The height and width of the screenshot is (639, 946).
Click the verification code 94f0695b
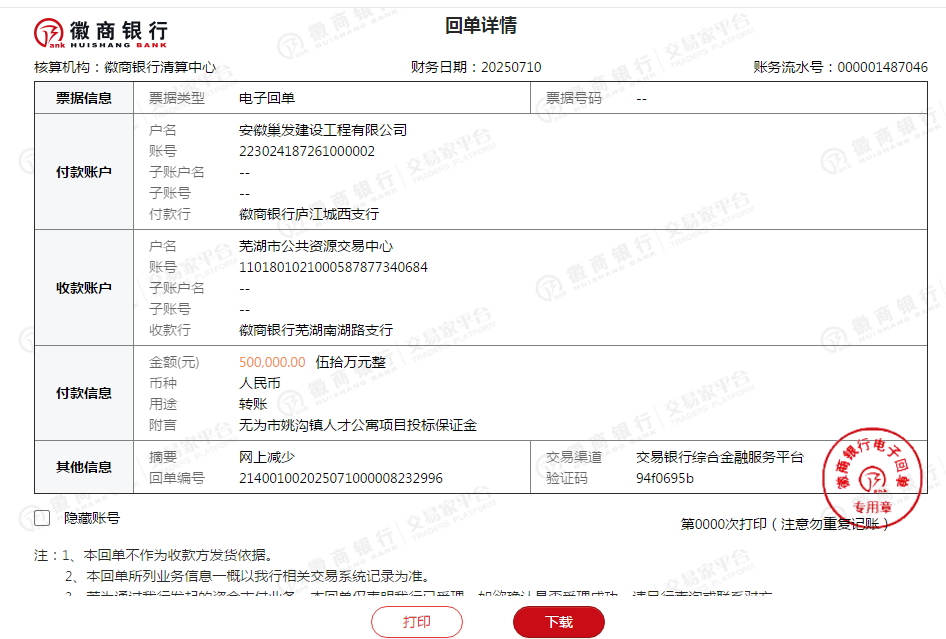pyautogui.click(x=665, y=478)
